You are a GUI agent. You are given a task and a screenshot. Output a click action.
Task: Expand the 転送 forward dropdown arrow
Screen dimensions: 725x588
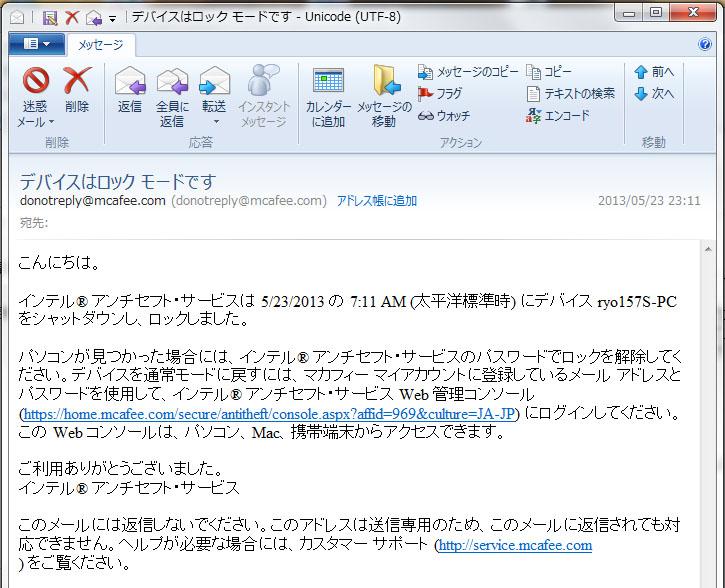(215, 122)
